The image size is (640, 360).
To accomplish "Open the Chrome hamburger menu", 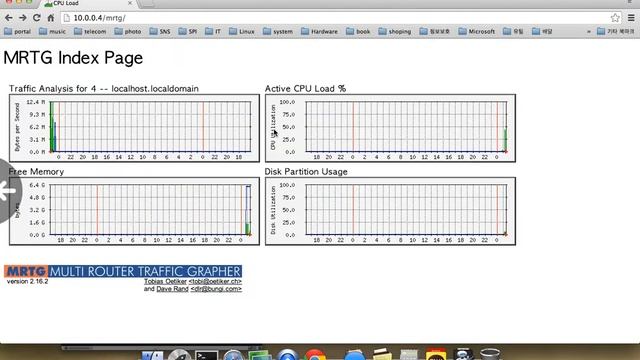I will tap(631, 18).
